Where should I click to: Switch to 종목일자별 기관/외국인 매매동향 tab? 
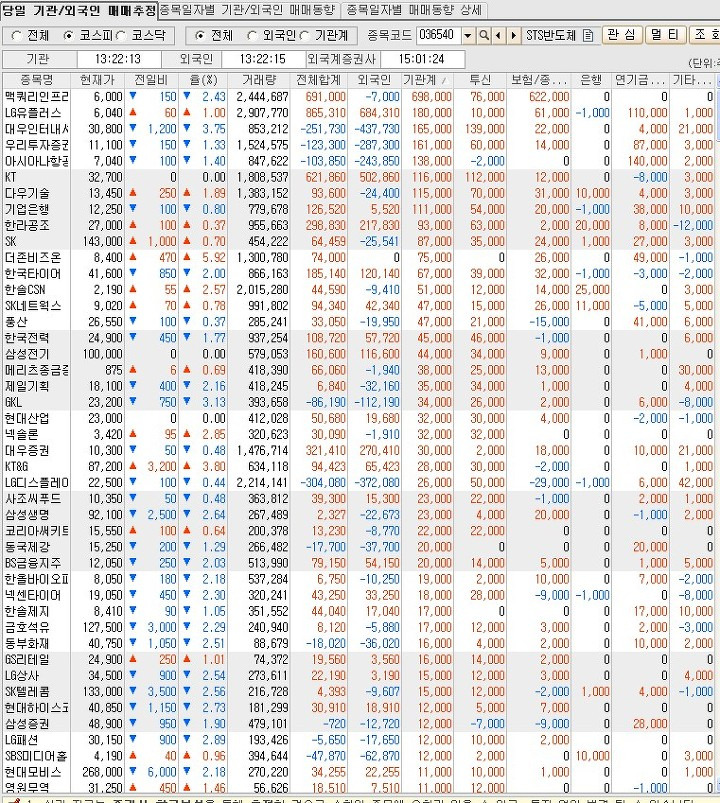click(x=247, y=10)
